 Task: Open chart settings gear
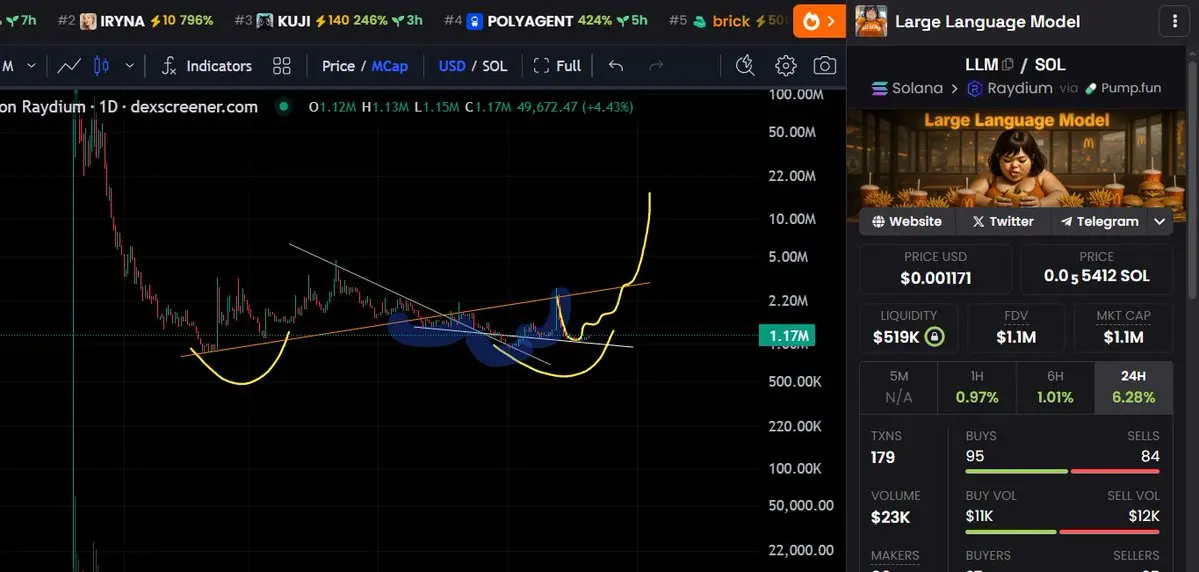[785, 66]
